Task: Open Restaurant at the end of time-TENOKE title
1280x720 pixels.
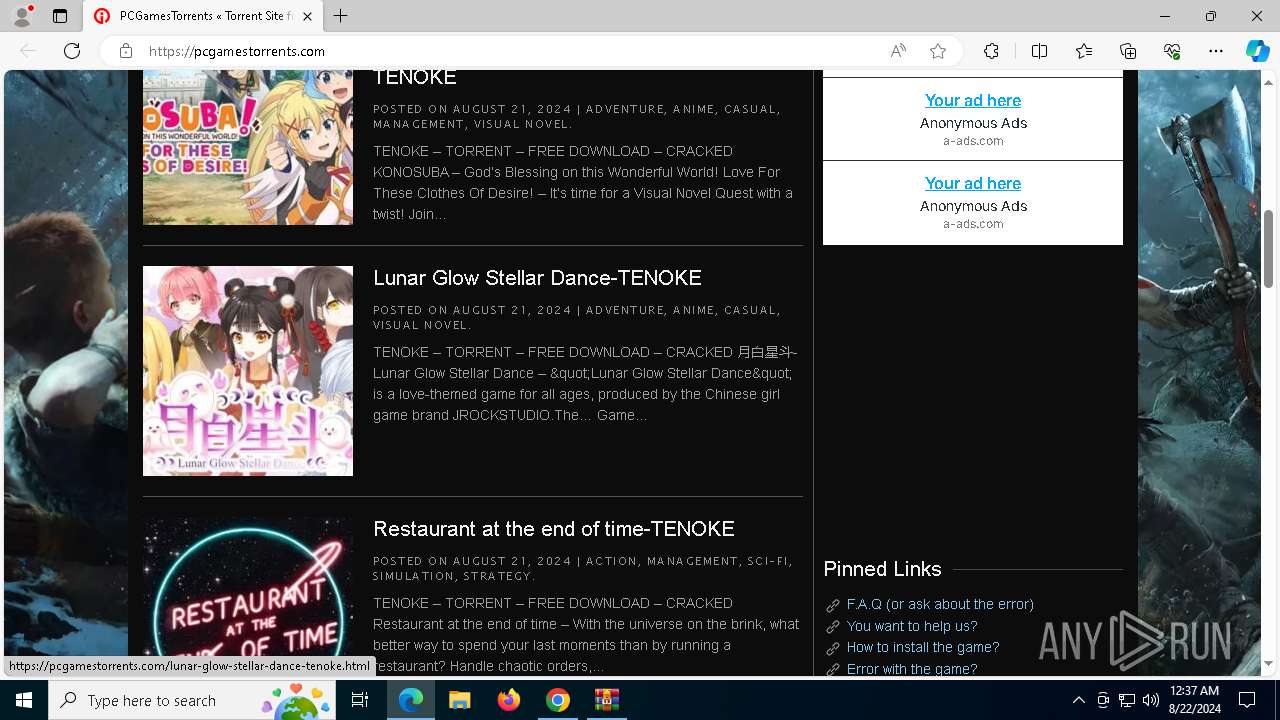Action: [554, 529]
